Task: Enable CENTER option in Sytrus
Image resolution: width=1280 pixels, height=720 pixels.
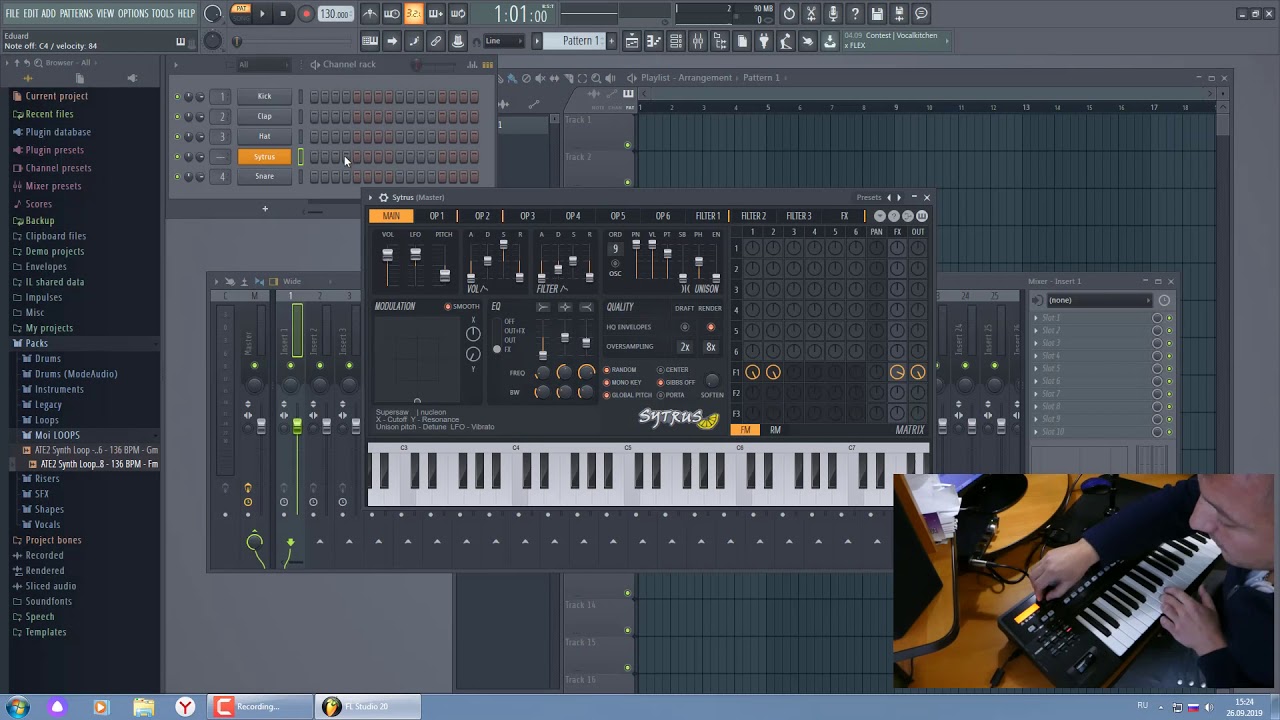Action: 673,370
